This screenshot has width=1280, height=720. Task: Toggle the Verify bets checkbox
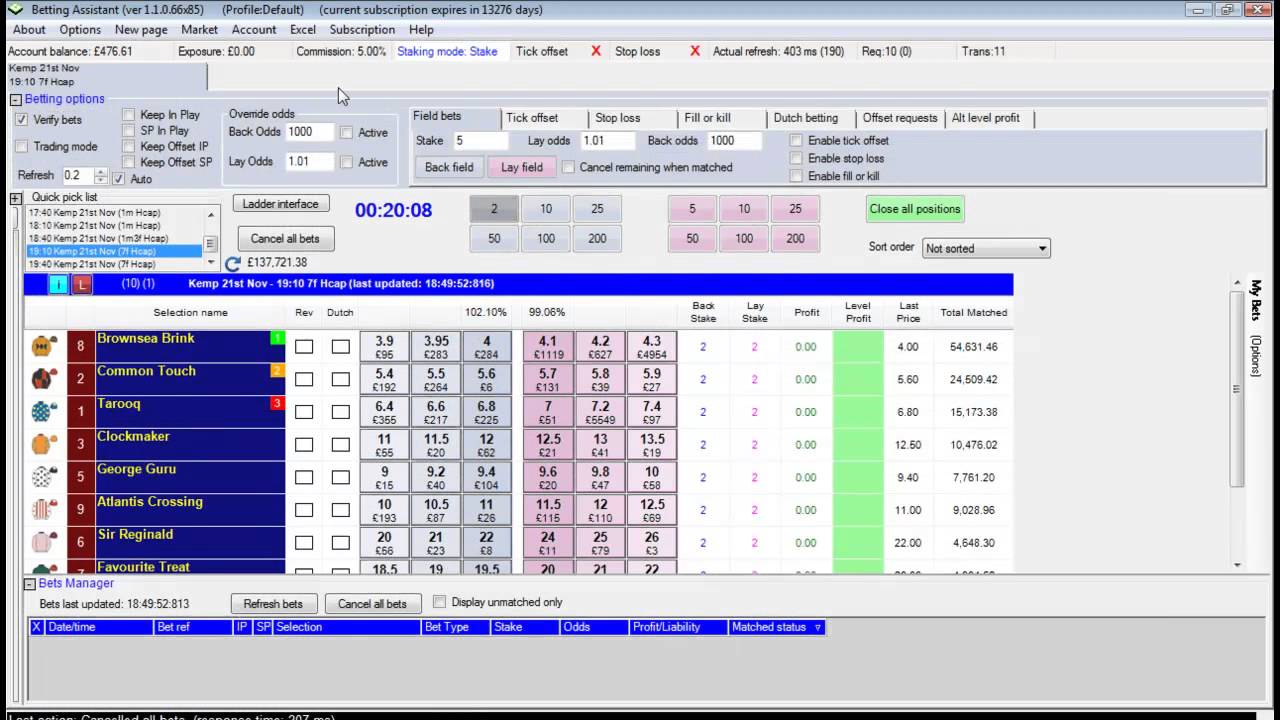(x=21, y=120)
